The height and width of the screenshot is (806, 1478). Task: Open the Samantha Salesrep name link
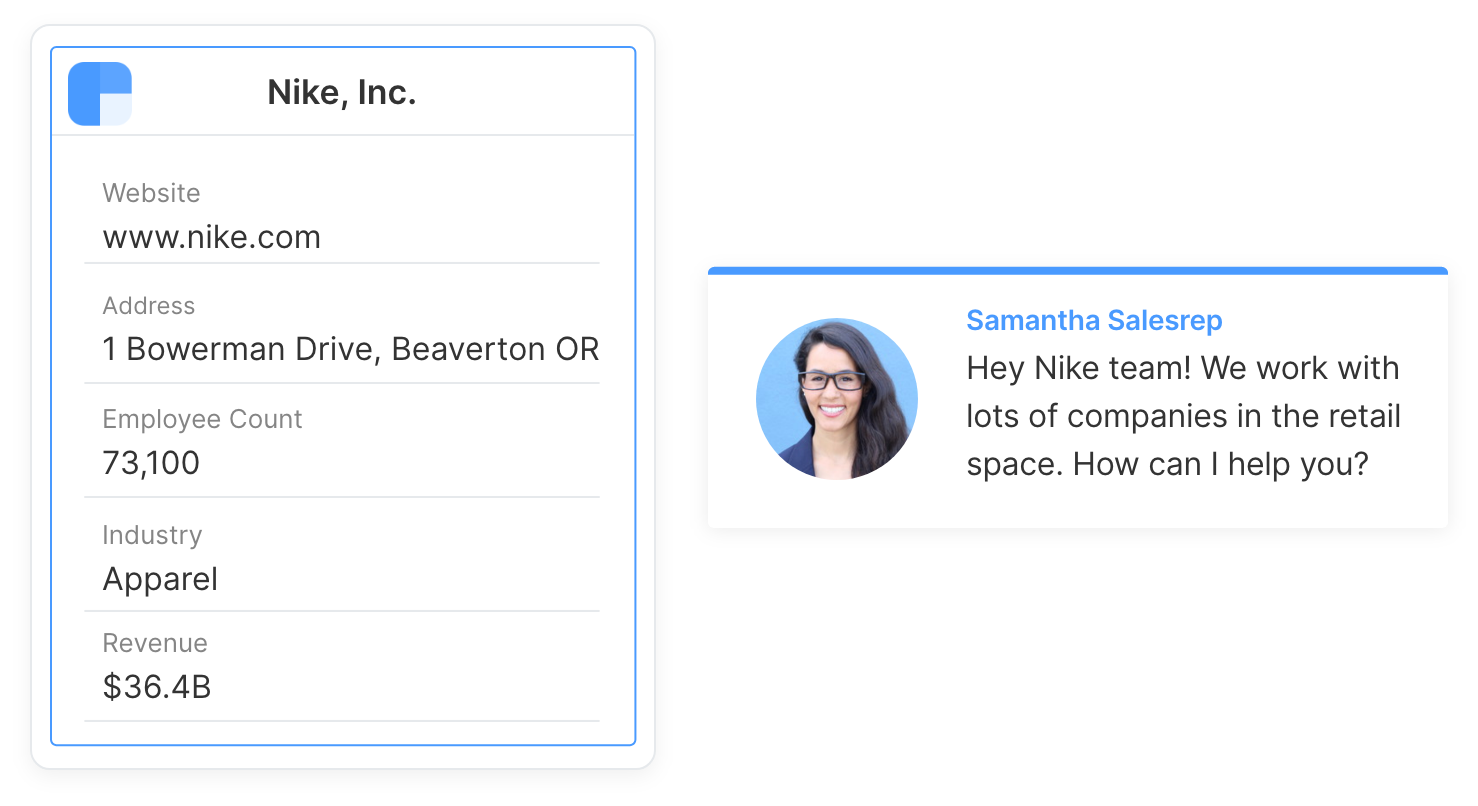[x=1094, y=321]
